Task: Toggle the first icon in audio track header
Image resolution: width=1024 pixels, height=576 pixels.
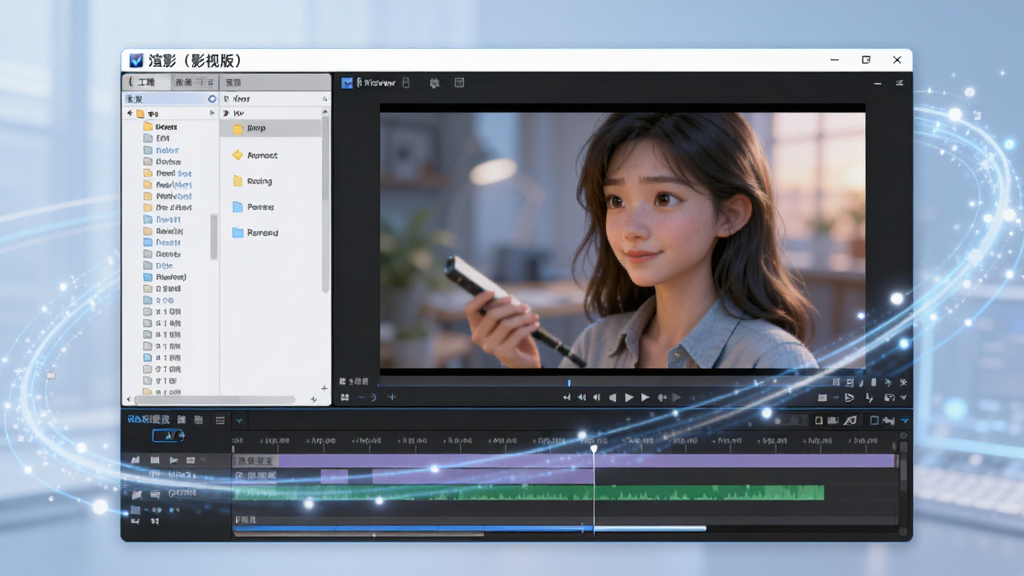Action: click(136, 494)
